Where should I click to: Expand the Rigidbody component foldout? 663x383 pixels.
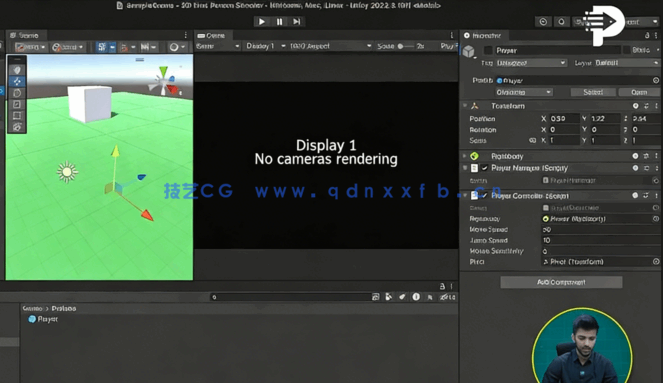point(465,156)
